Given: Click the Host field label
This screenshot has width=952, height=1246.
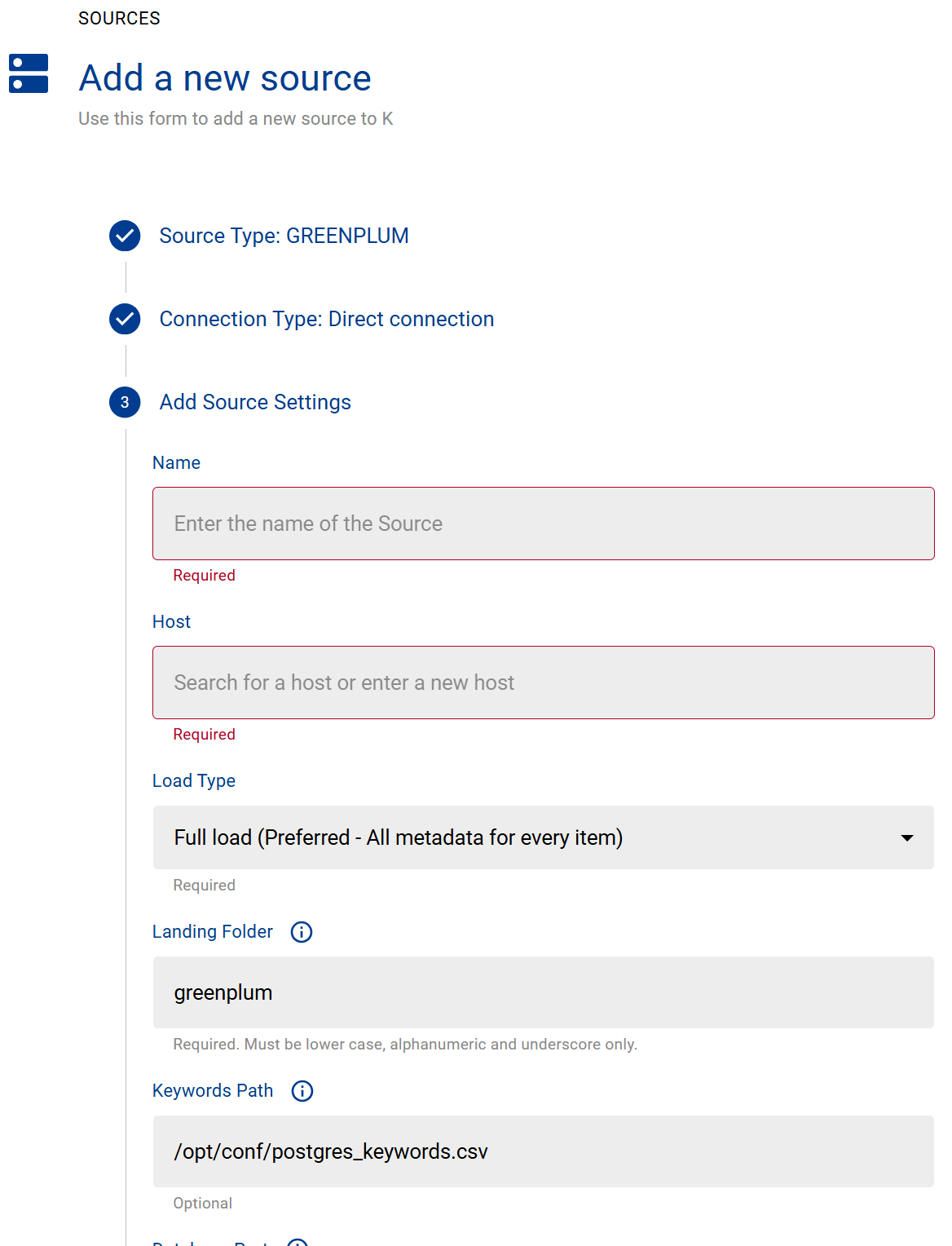Looking at the screenshot, I should pyautogui.click(x=171, y=621).
